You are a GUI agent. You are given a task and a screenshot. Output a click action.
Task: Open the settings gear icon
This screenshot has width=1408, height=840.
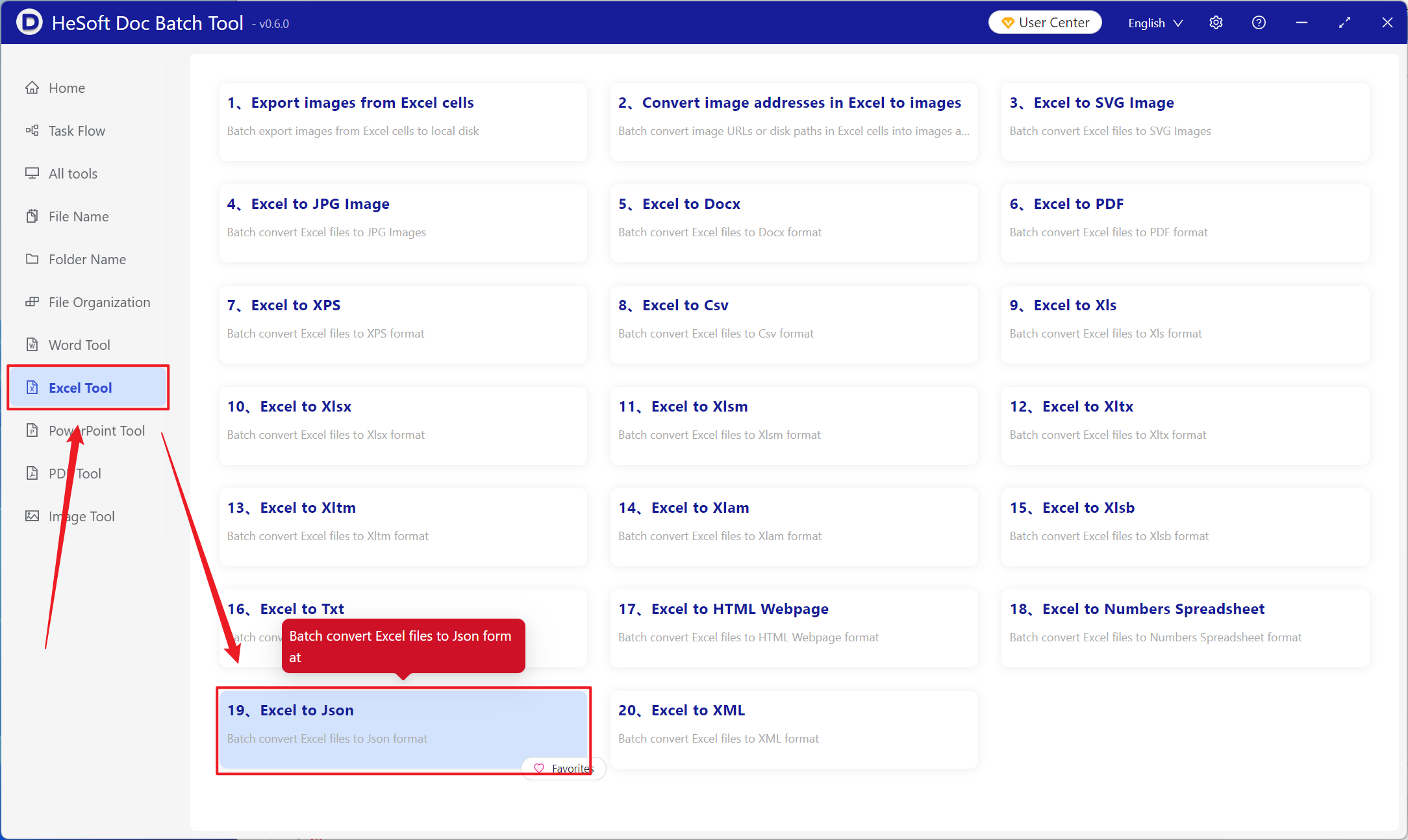tap(1216, 23)
